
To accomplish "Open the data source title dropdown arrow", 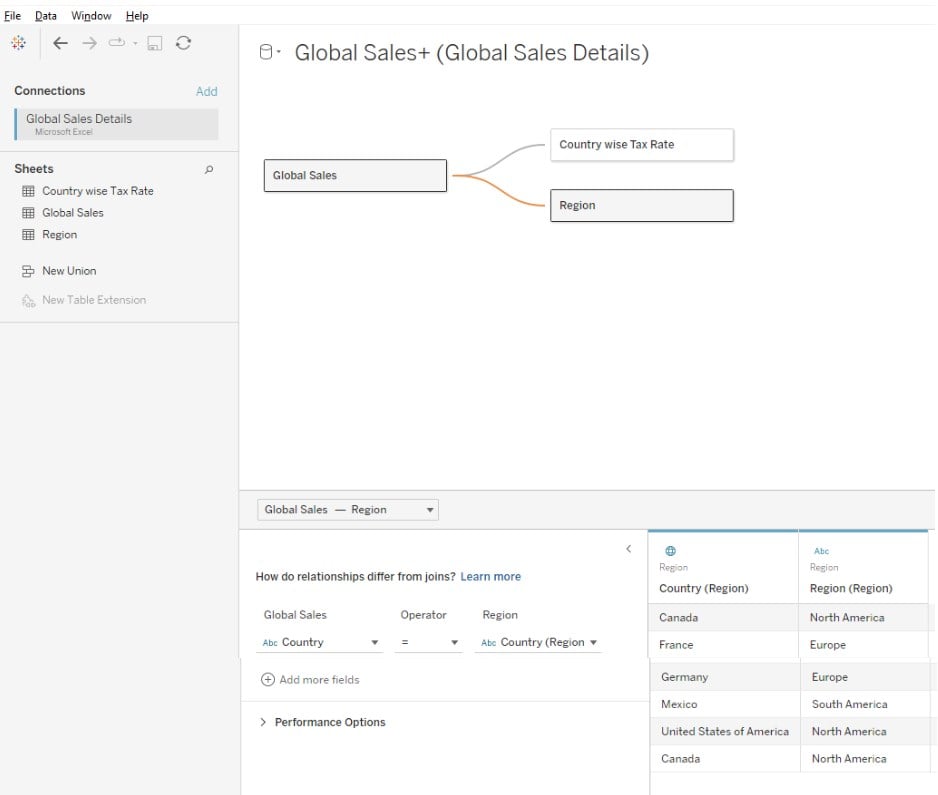I will [279, 52].
